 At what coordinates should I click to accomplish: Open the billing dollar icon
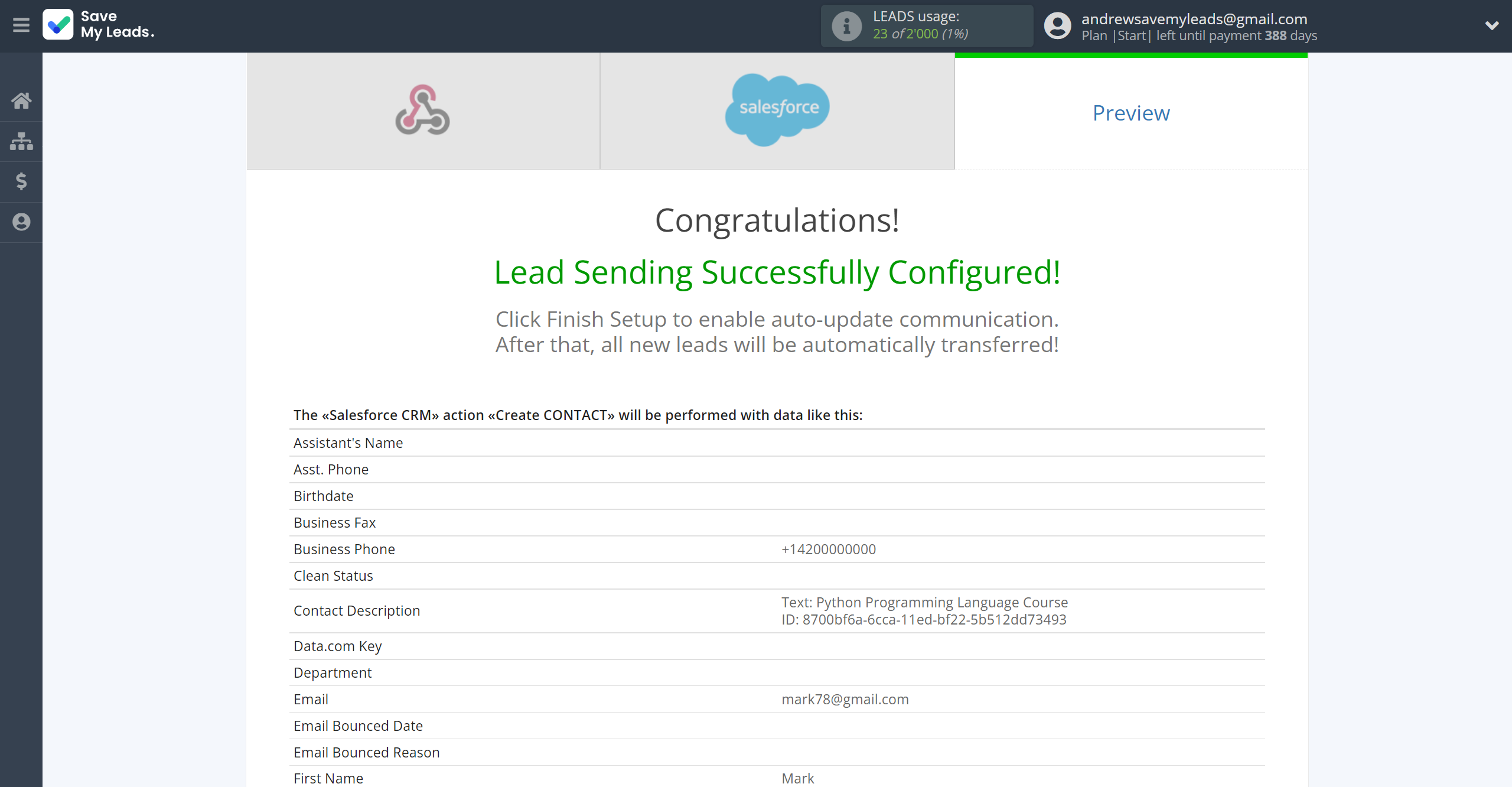[x=21, y=181]
